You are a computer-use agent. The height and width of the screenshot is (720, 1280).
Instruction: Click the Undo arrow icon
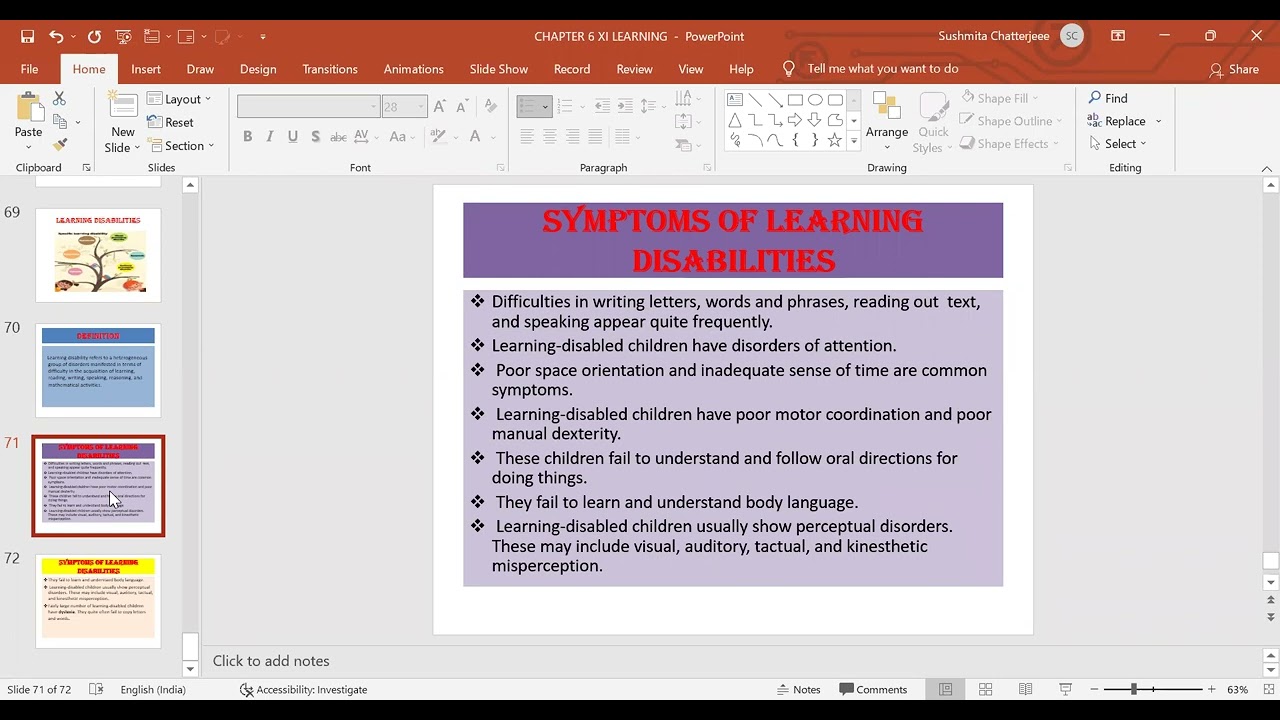point(56,36)
